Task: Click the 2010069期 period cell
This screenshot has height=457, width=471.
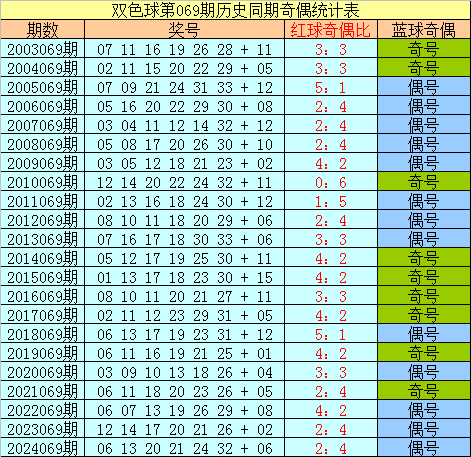Action: [42, 182]
